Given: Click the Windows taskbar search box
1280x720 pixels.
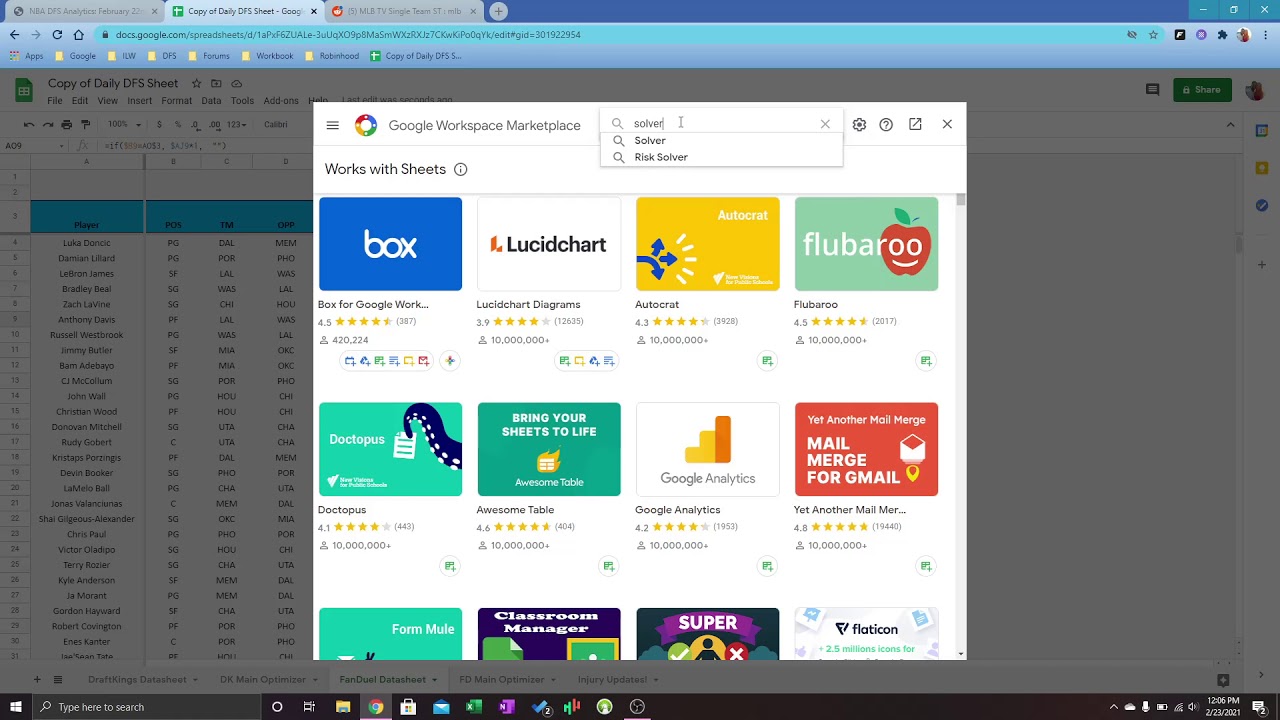Looking at the screenshot, I should point(148,707).
